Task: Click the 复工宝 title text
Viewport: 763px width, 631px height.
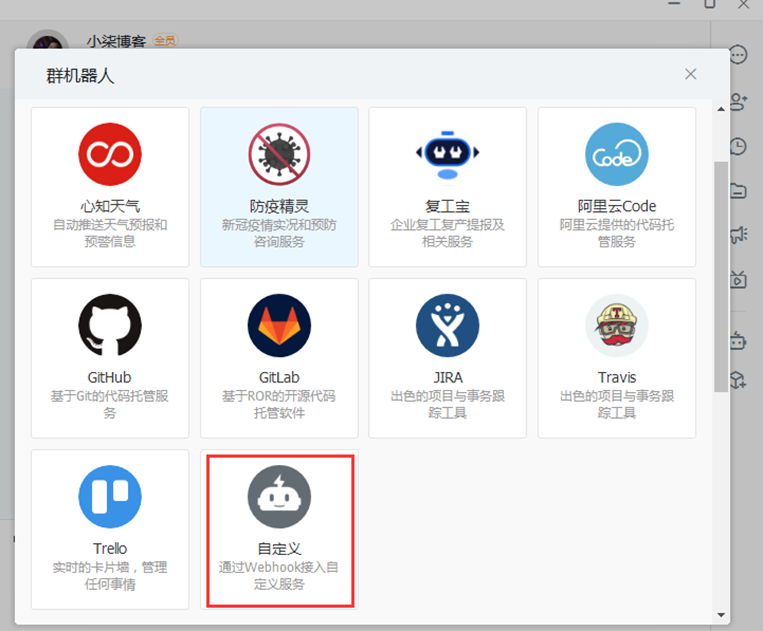Action: coord(448,206)
